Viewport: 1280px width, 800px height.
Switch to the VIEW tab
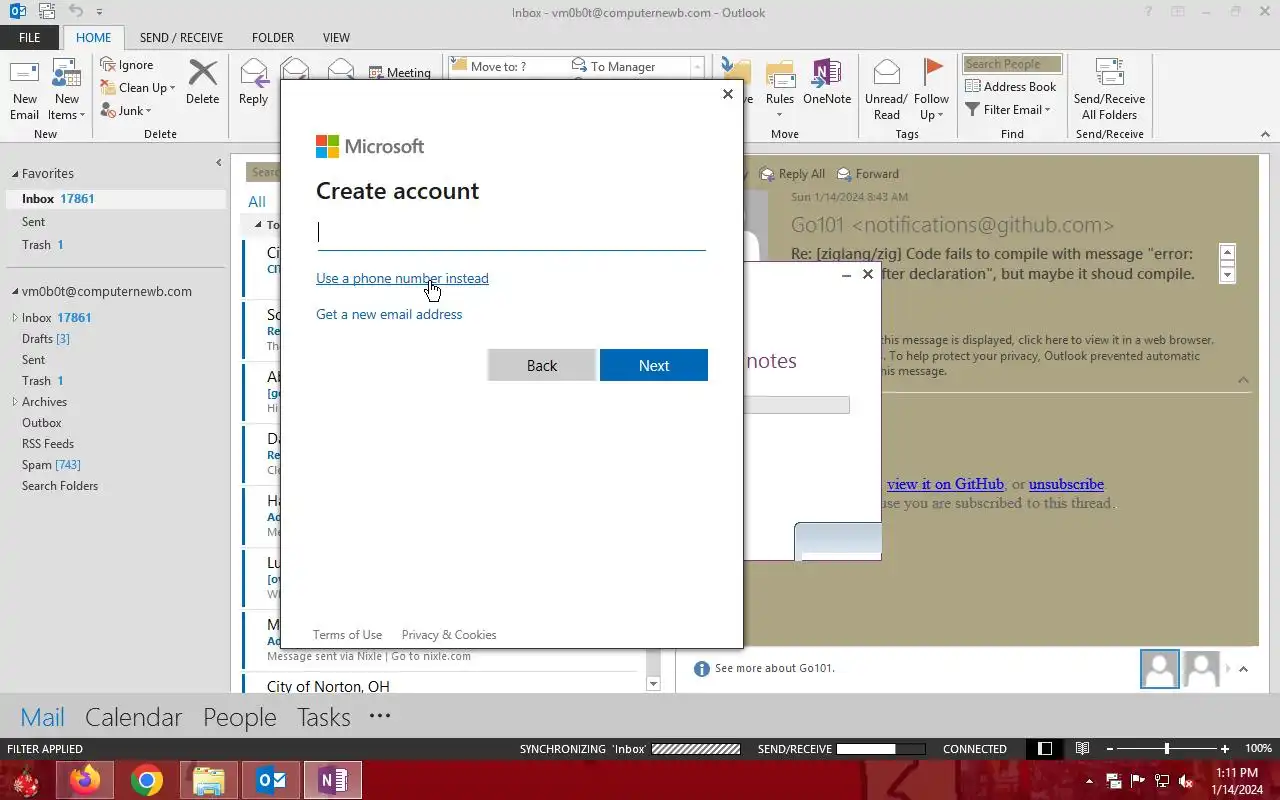click(x=336, y=37)
